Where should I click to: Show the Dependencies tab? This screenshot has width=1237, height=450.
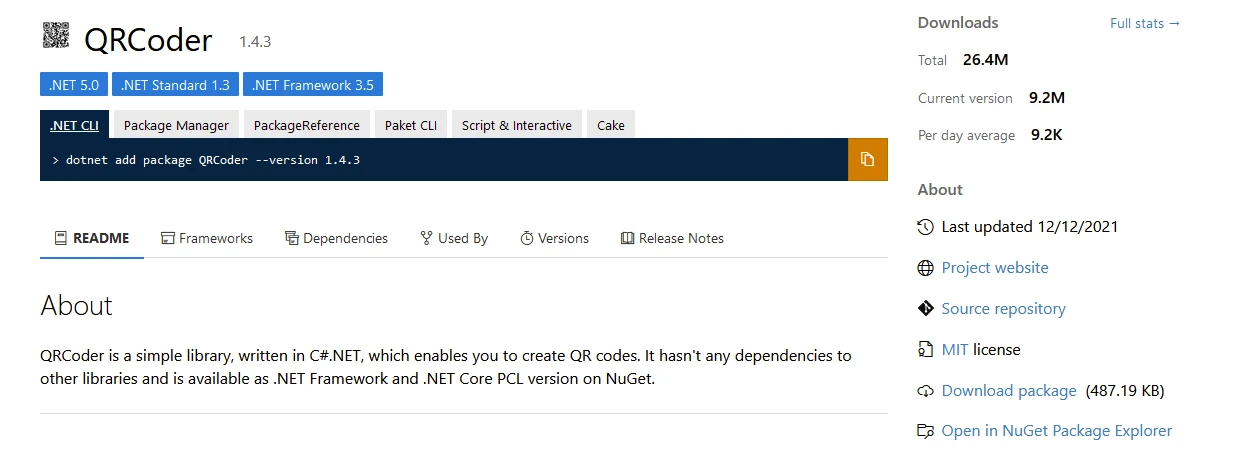point(336,238)
